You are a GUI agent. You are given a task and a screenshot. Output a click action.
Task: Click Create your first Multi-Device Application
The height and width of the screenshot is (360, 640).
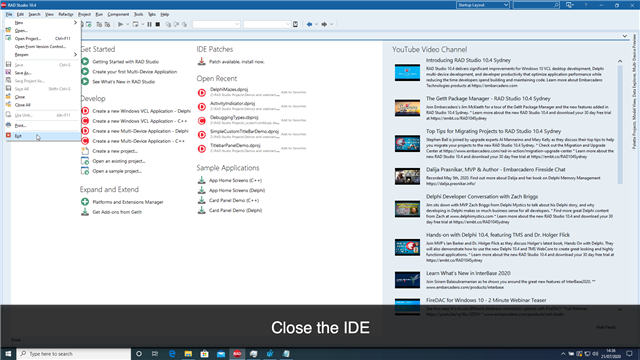click(135, 72)
